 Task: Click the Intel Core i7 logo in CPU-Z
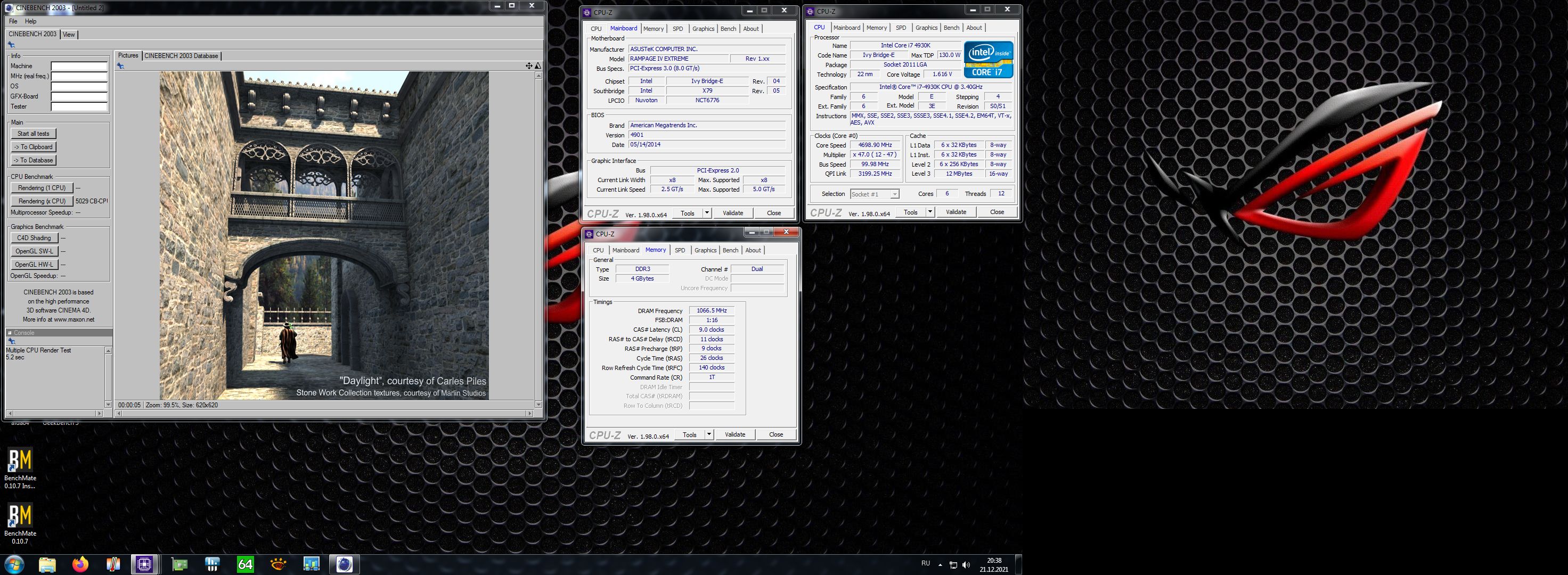[x=989, y=60]
